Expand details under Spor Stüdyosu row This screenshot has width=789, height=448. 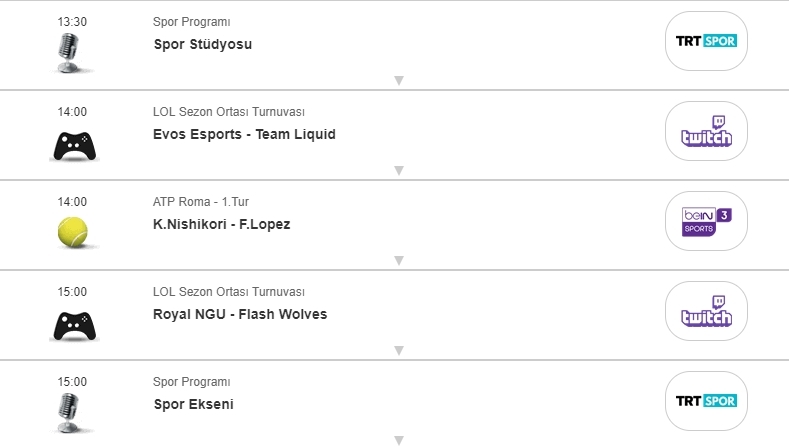pyautogui.click(x=398, y=81)
